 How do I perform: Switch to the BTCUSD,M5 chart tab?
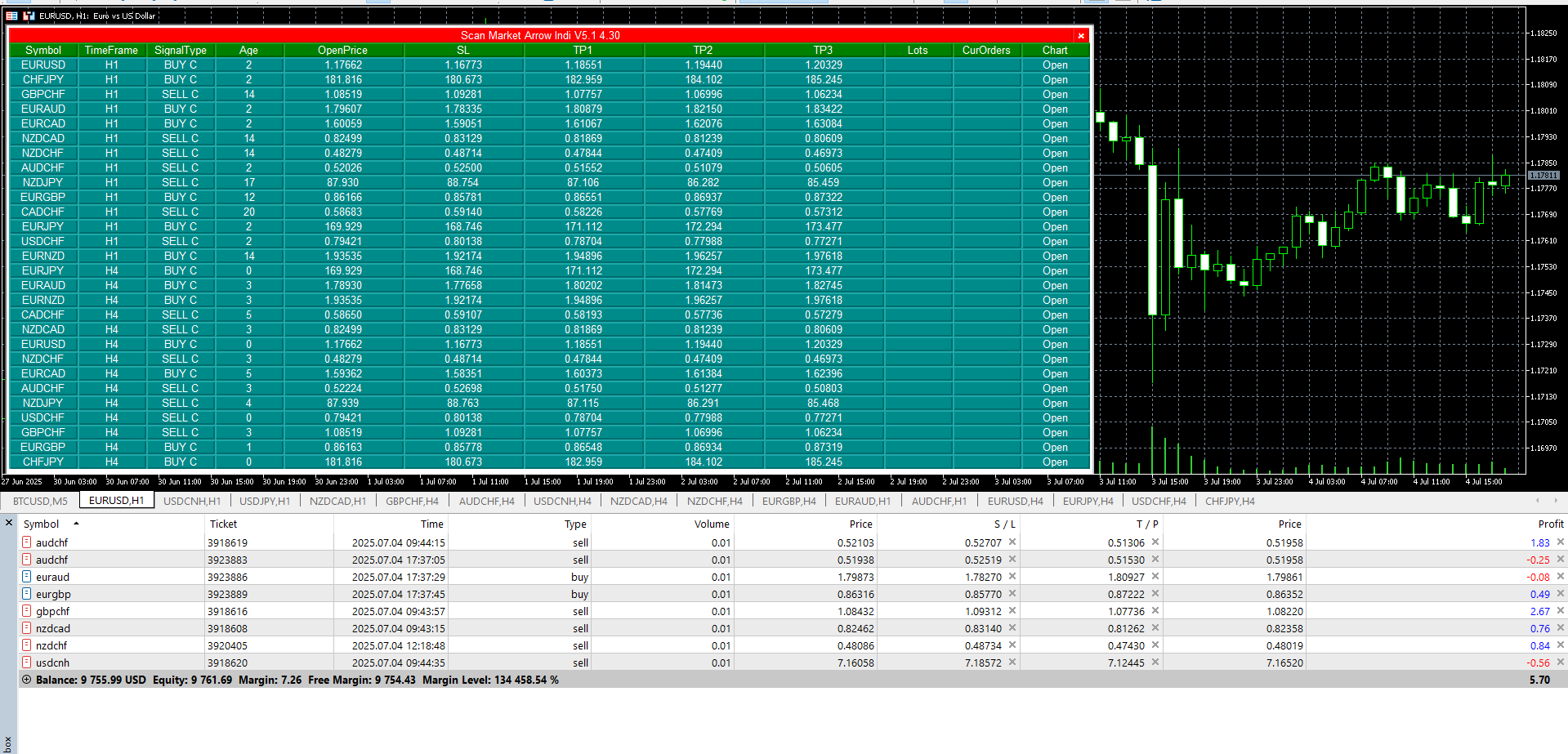pyautogui.click(x=41, y=501)
